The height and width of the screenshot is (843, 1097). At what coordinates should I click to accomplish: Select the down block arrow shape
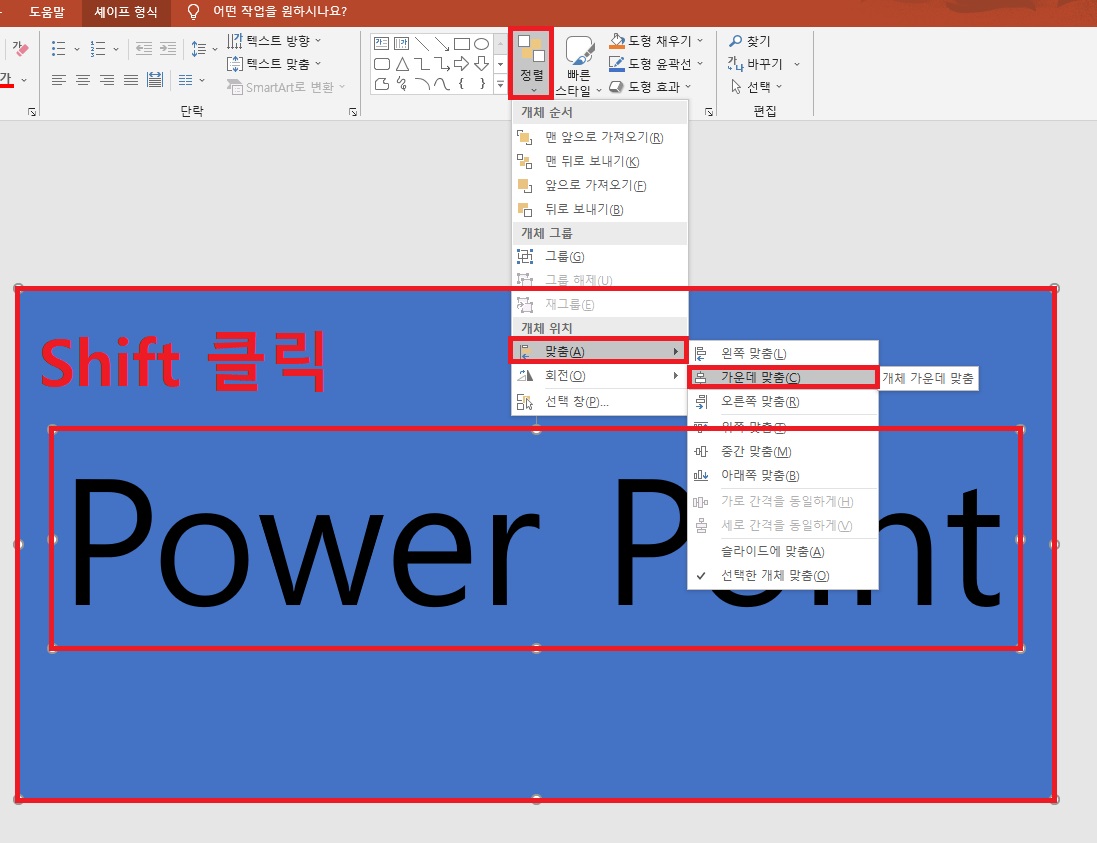click(481, 64)
